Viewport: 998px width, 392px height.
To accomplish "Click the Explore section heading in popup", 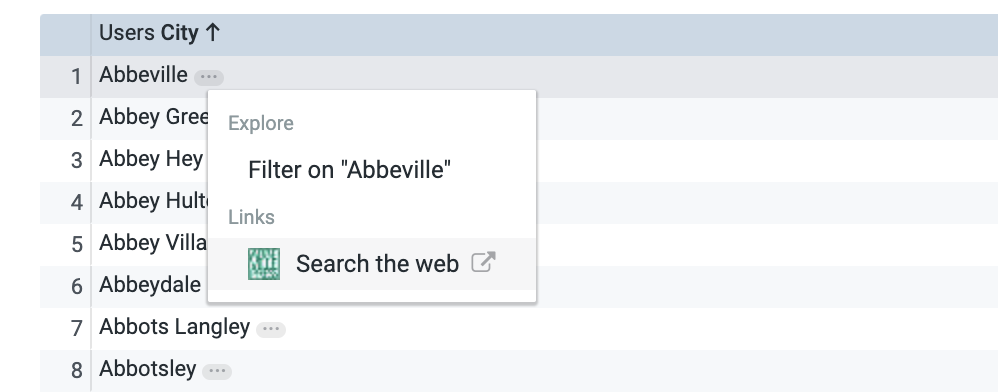I will click(x=261, y=123).
